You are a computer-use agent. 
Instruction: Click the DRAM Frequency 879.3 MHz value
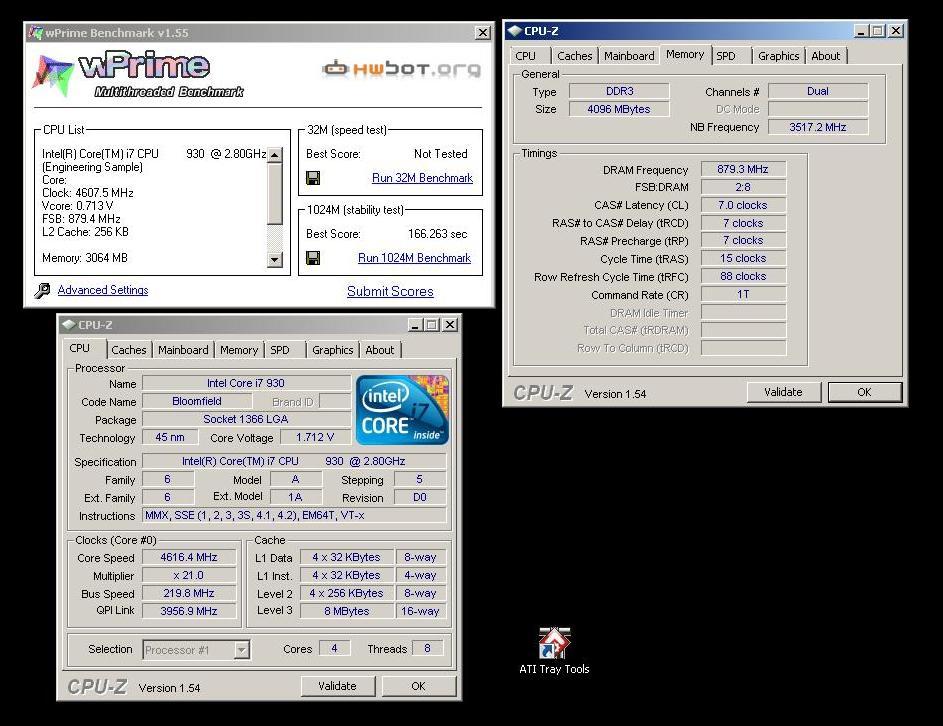click(x=743, y=169)
